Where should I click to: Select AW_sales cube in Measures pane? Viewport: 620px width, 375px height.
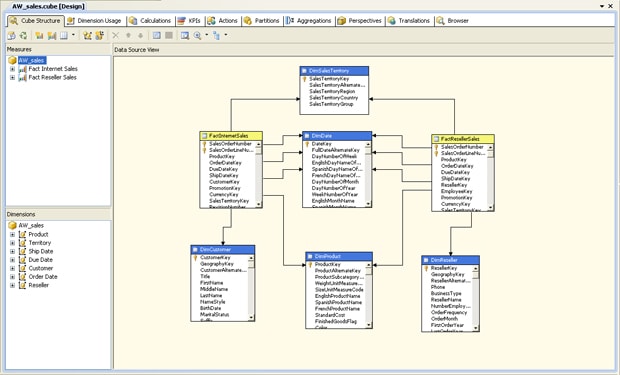point(32,60)
